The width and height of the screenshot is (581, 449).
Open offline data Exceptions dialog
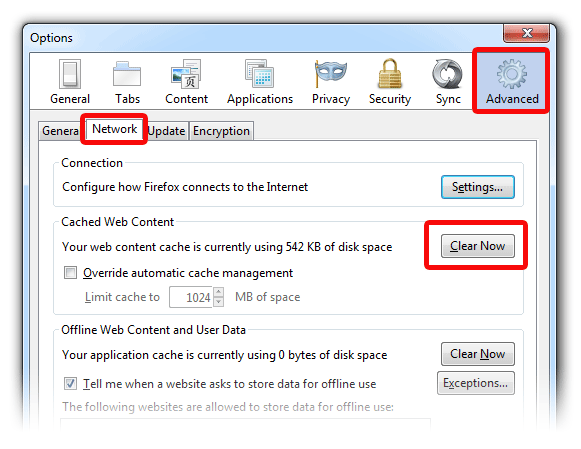point(475,383)
